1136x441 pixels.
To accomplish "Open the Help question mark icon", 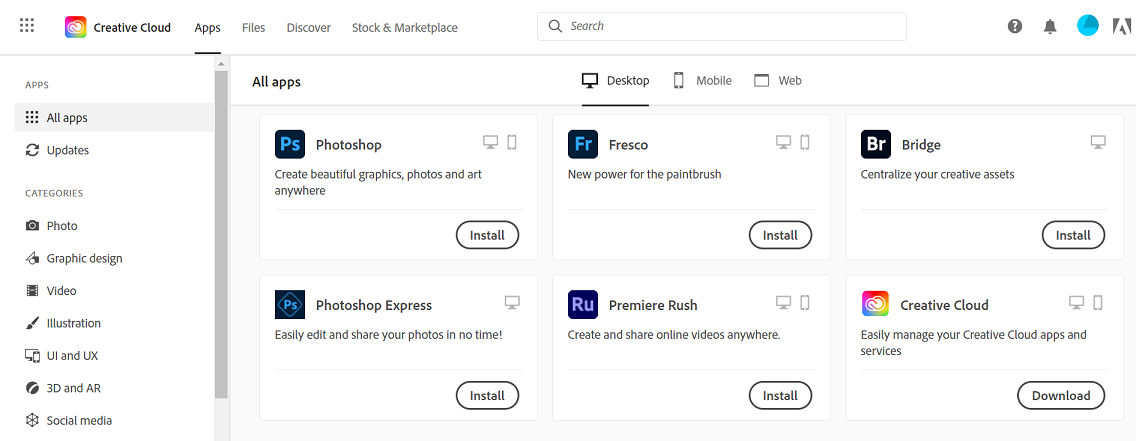I will (1015, 26).
